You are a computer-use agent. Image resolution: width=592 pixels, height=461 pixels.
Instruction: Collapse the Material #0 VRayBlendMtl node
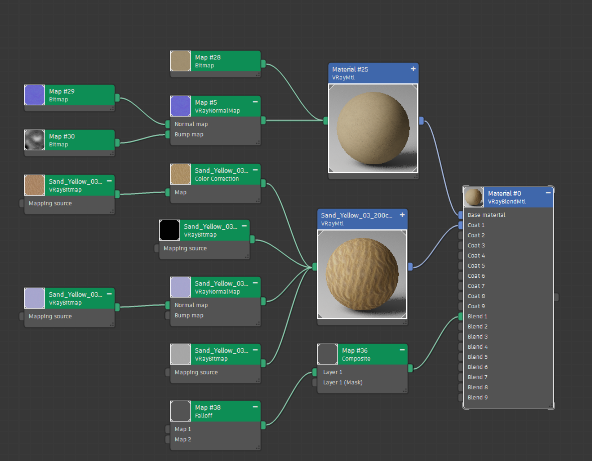click(548, 193)
